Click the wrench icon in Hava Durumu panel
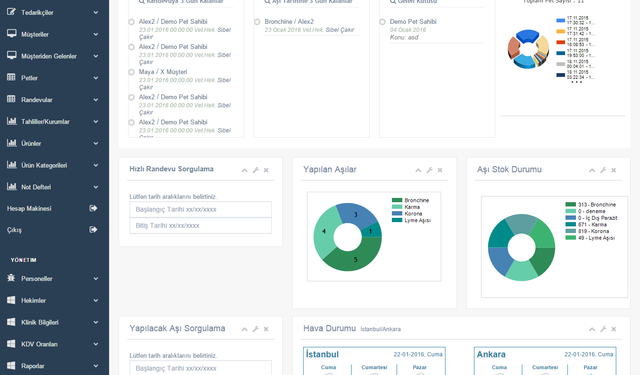The height and width of the screenshot is (375, 640). coord(603,329)
